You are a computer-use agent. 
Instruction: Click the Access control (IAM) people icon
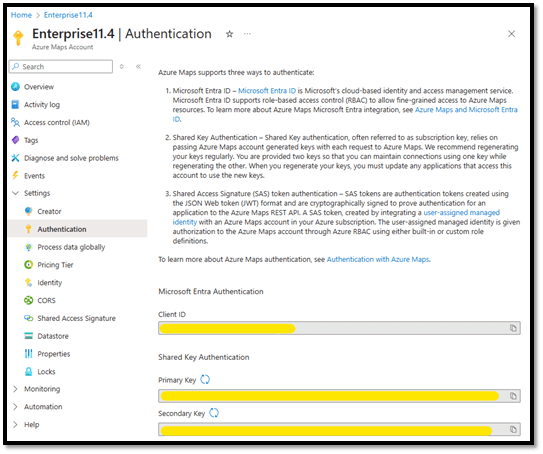click(x=15, y=122)
